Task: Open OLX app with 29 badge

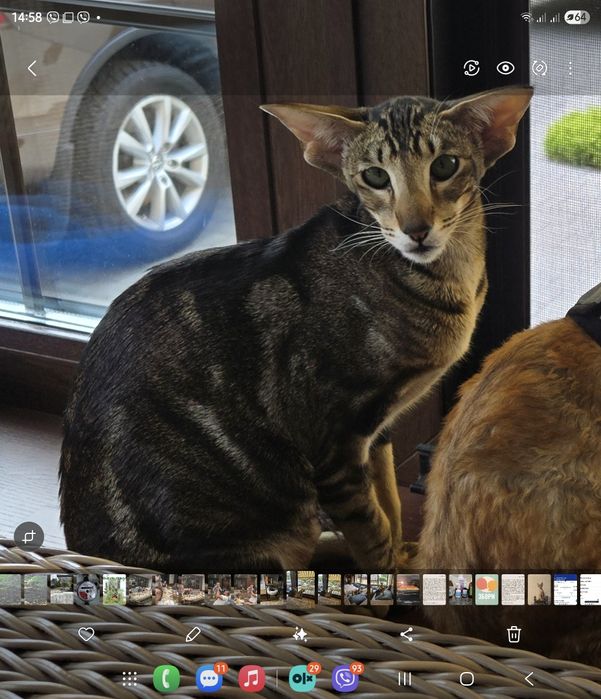Action: 303,679
